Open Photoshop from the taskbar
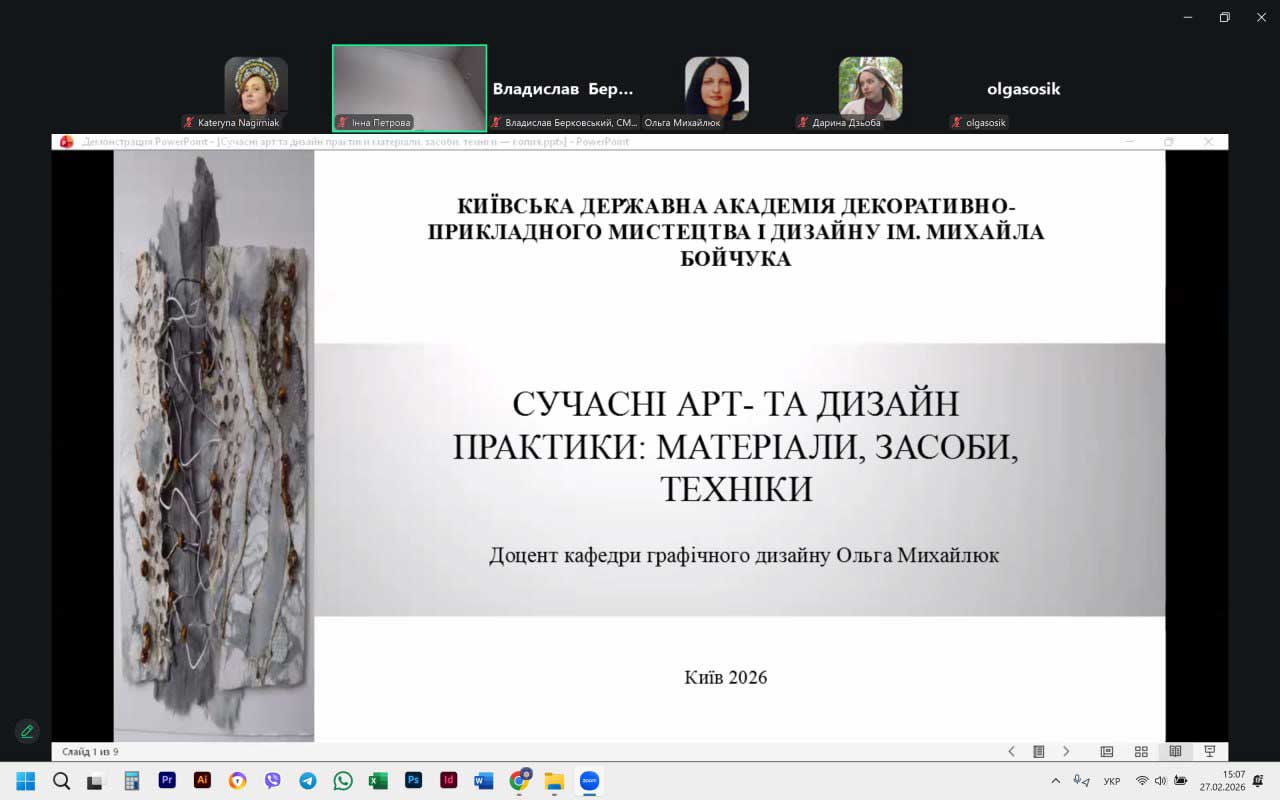1280x800 pixels. [413, 781]
